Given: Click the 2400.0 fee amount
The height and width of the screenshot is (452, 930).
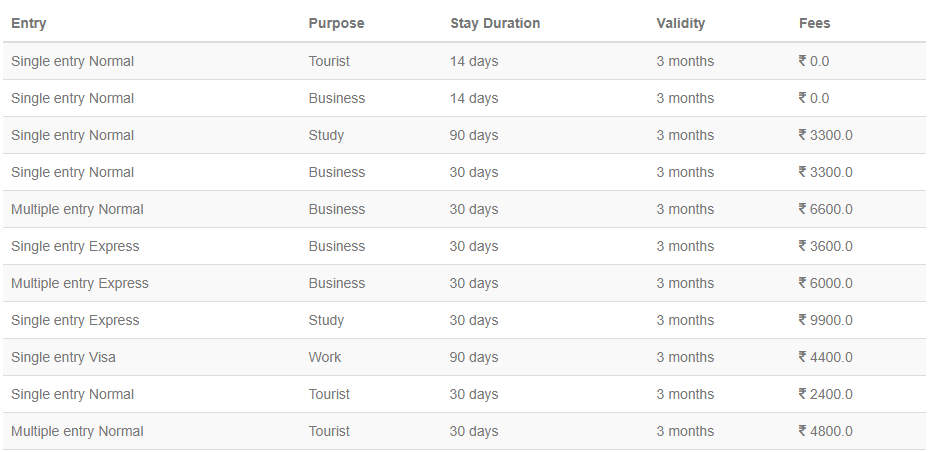Looking at the screenshot, I should (831, 394).
